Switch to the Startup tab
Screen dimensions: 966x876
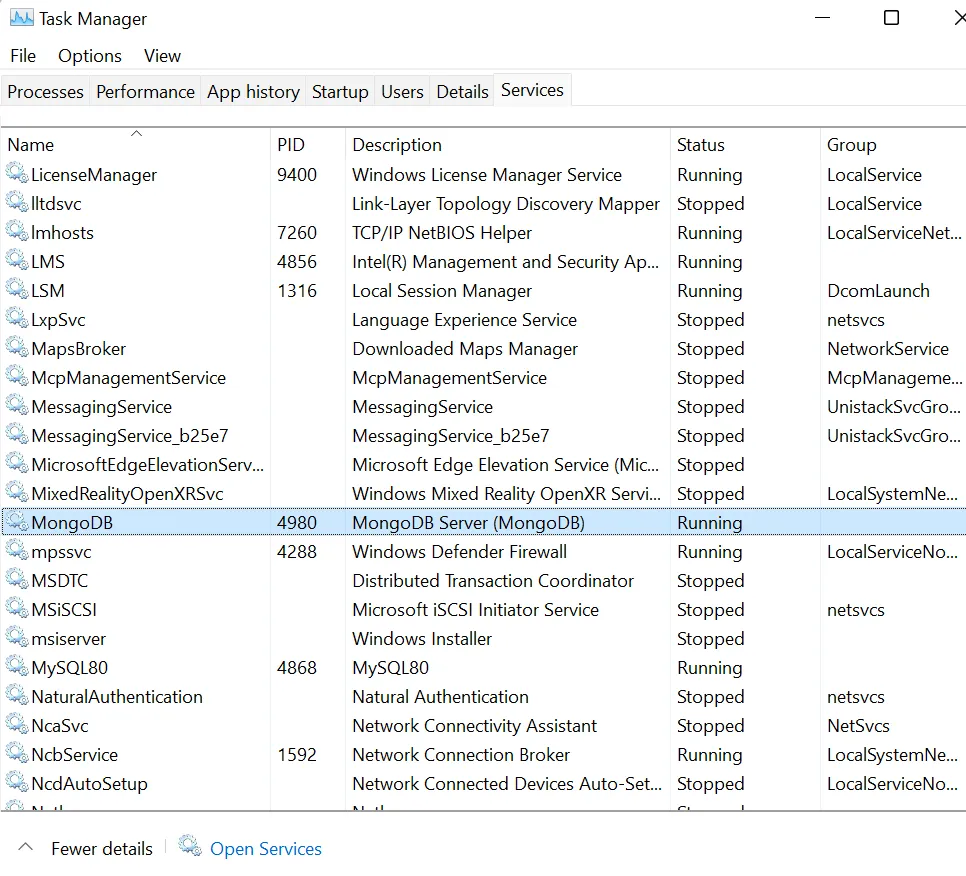[340, 92]
